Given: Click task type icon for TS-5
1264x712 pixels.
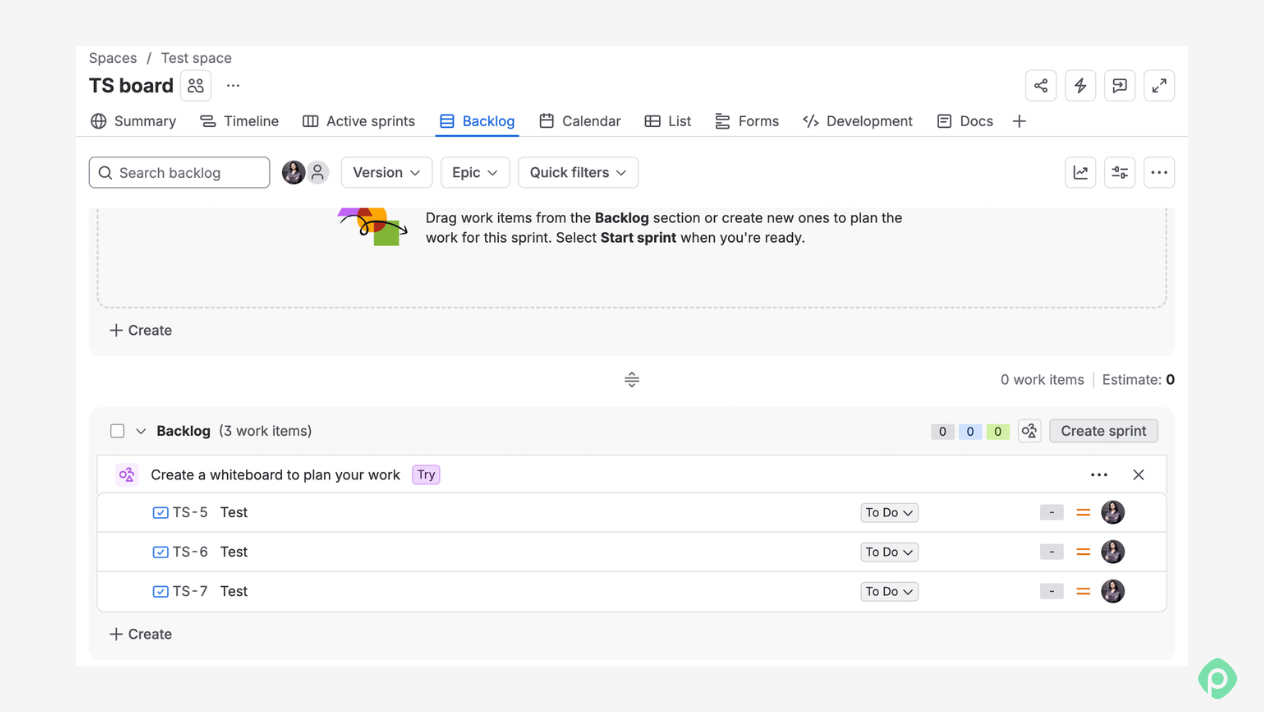Looking at the screenshot, I should 160,513.
